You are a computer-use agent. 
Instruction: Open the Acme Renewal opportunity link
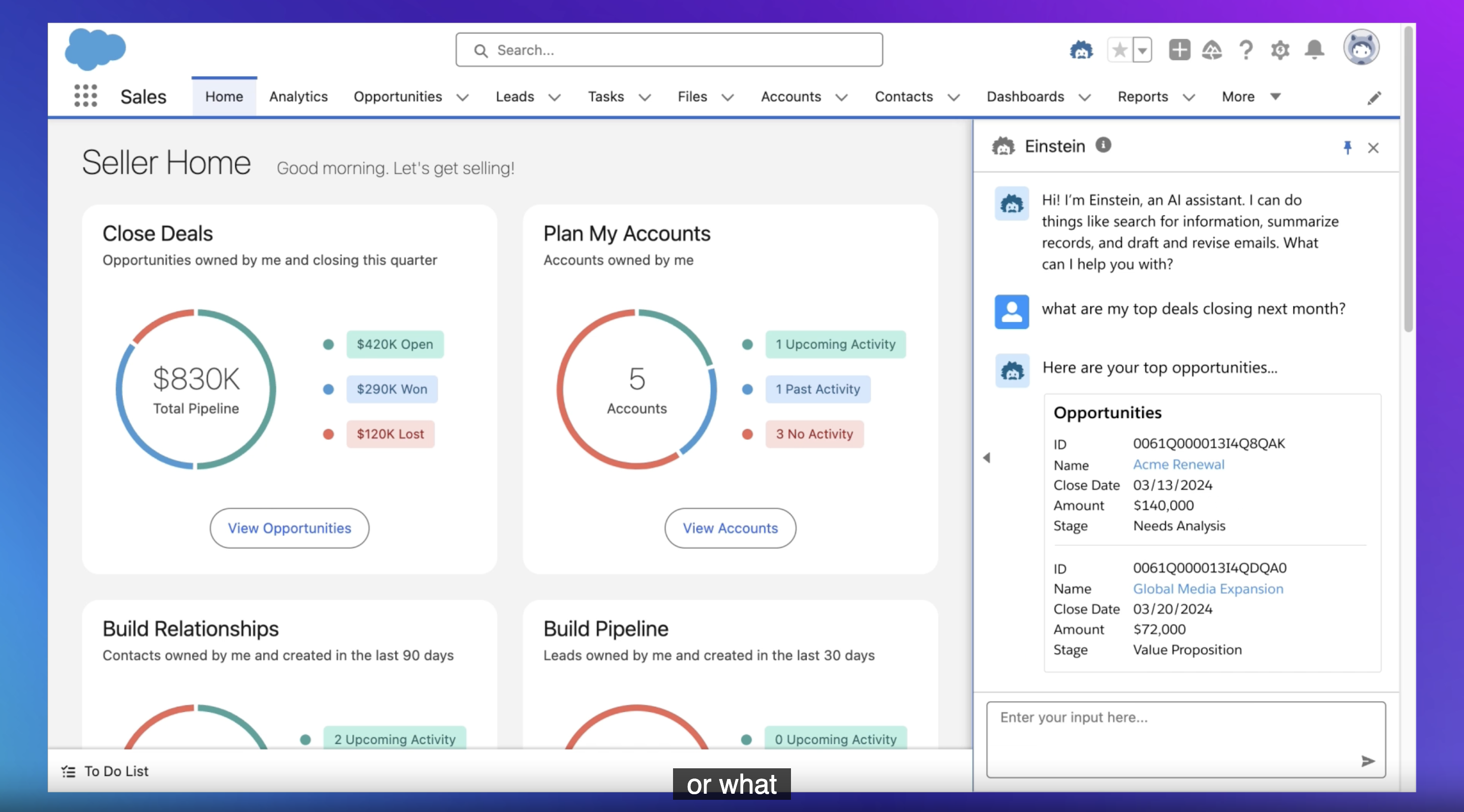click(x=1178, y=464)
